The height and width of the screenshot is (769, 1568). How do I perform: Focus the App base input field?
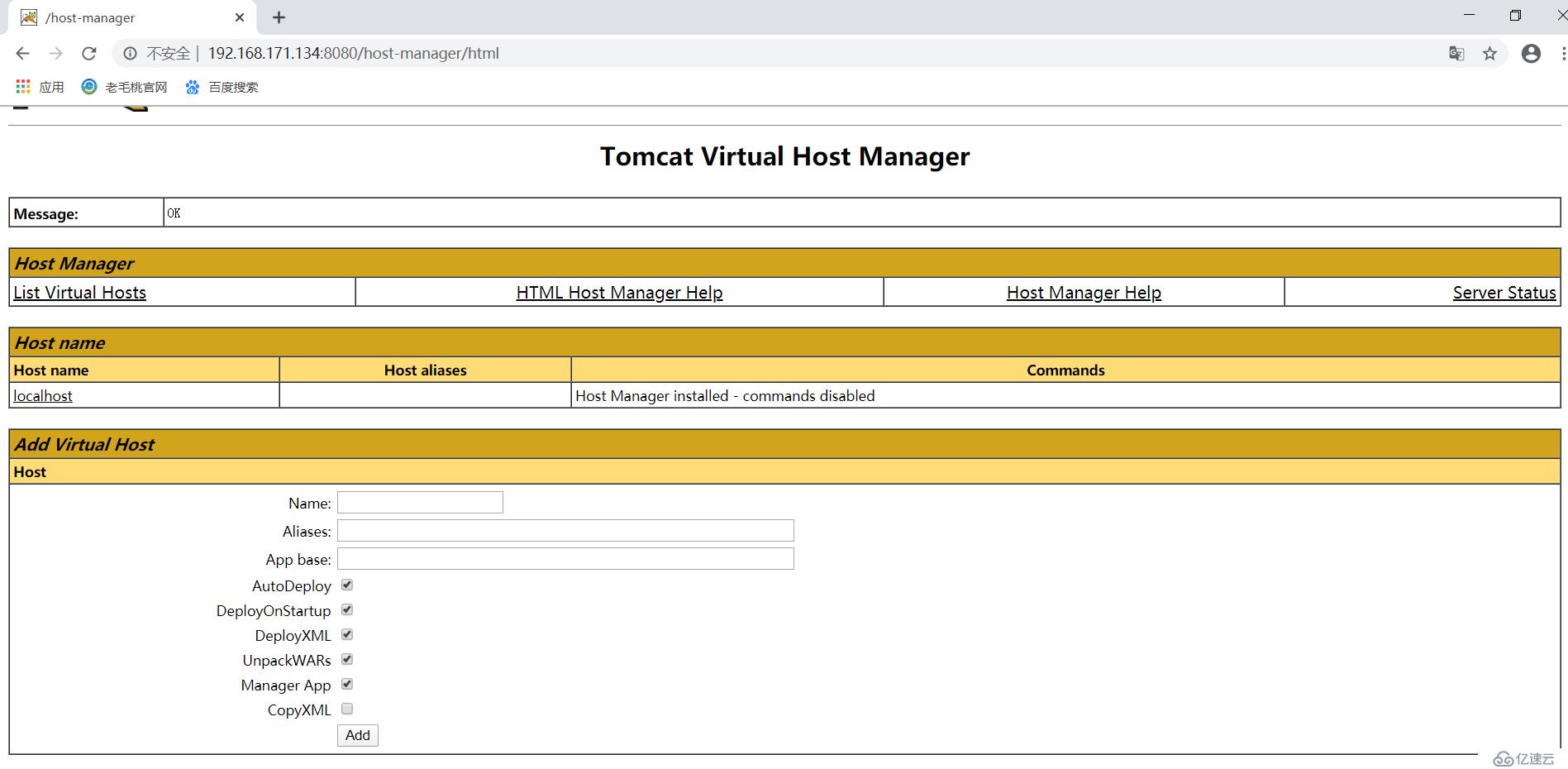[x=565, y=558]
